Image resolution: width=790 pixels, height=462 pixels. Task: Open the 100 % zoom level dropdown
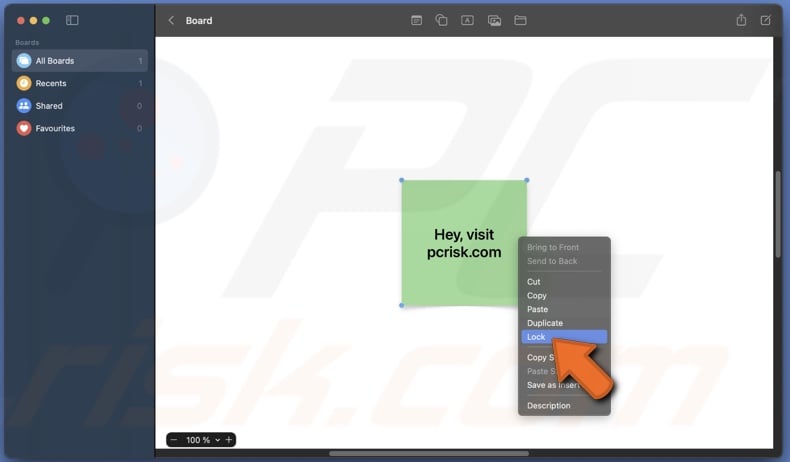203,440
